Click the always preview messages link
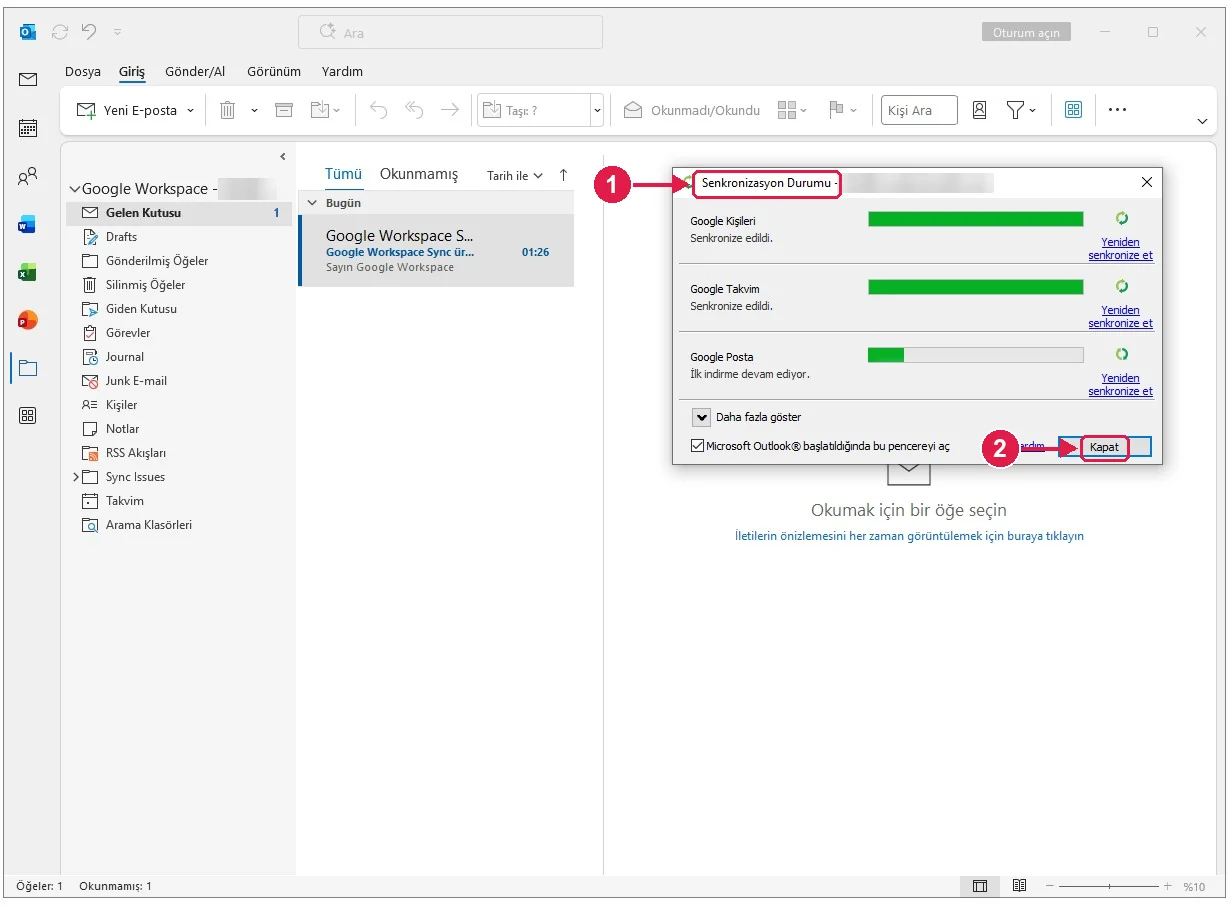 [909, 536]
